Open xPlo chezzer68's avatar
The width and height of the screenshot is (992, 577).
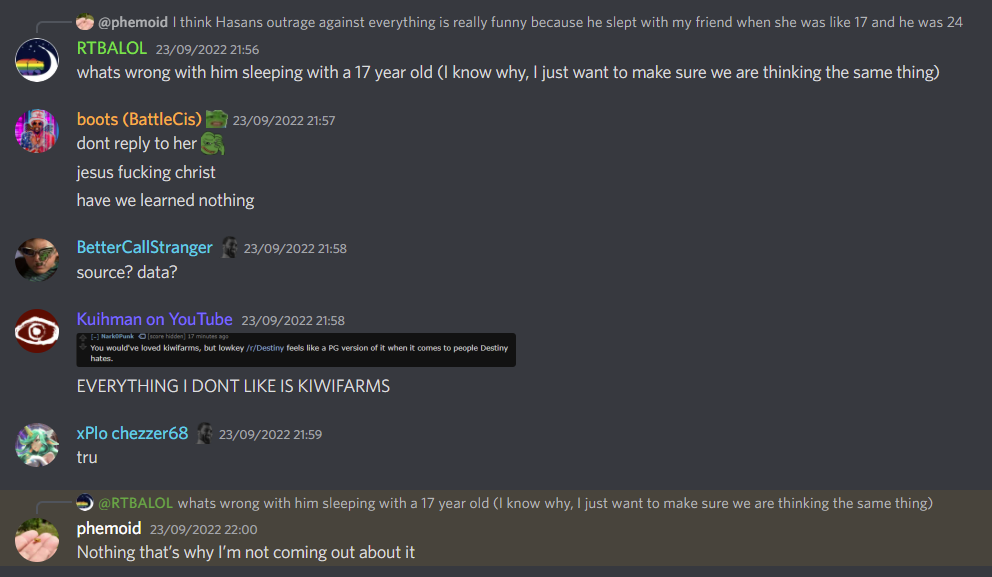click(x=37, y=445)
